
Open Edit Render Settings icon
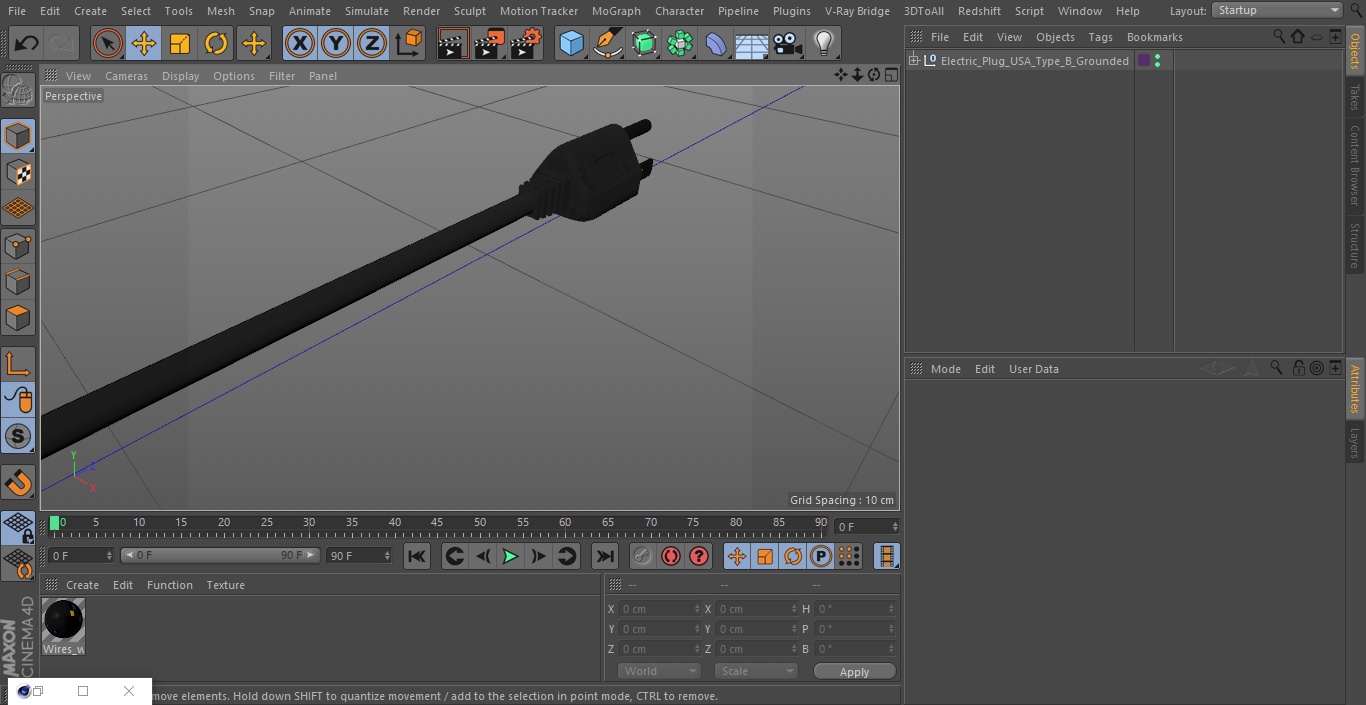(x=525, y=43)
